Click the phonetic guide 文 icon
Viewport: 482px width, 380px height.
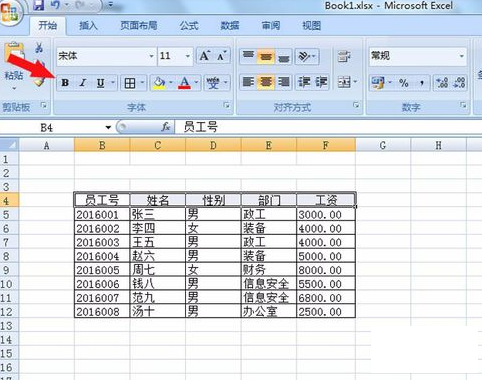coord(213,83)
